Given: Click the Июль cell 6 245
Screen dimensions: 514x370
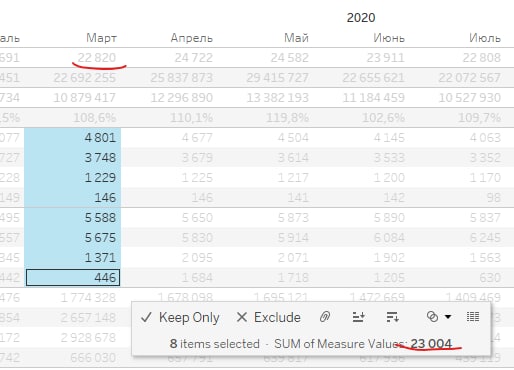Looking at the screenshot, I should (x=485, y=238).
